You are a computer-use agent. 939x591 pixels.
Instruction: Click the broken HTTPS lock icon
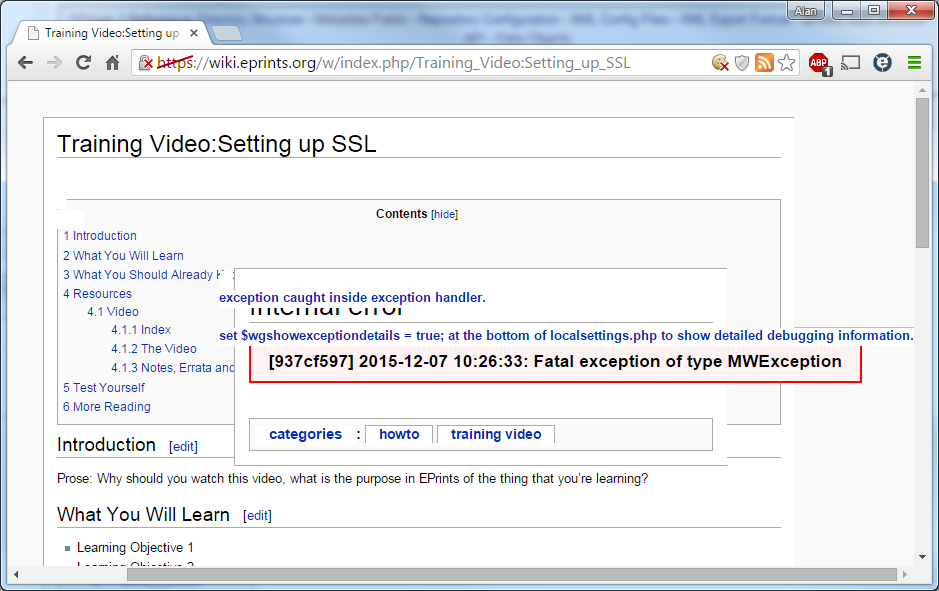click(146, 62)
